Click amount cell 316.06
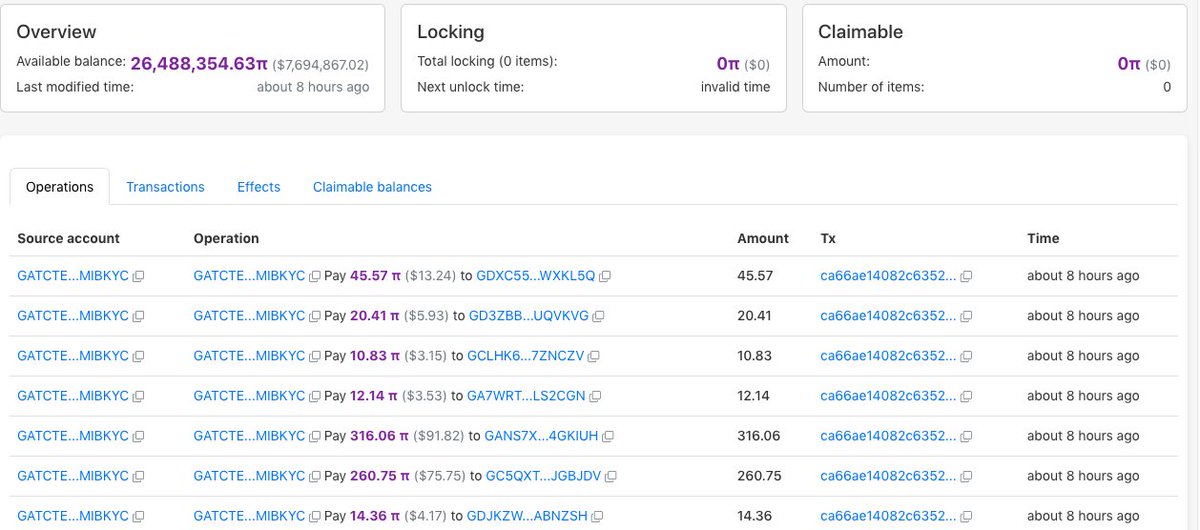The height and width of the screenshot is (530, 1200). click(x=759, y=436)
